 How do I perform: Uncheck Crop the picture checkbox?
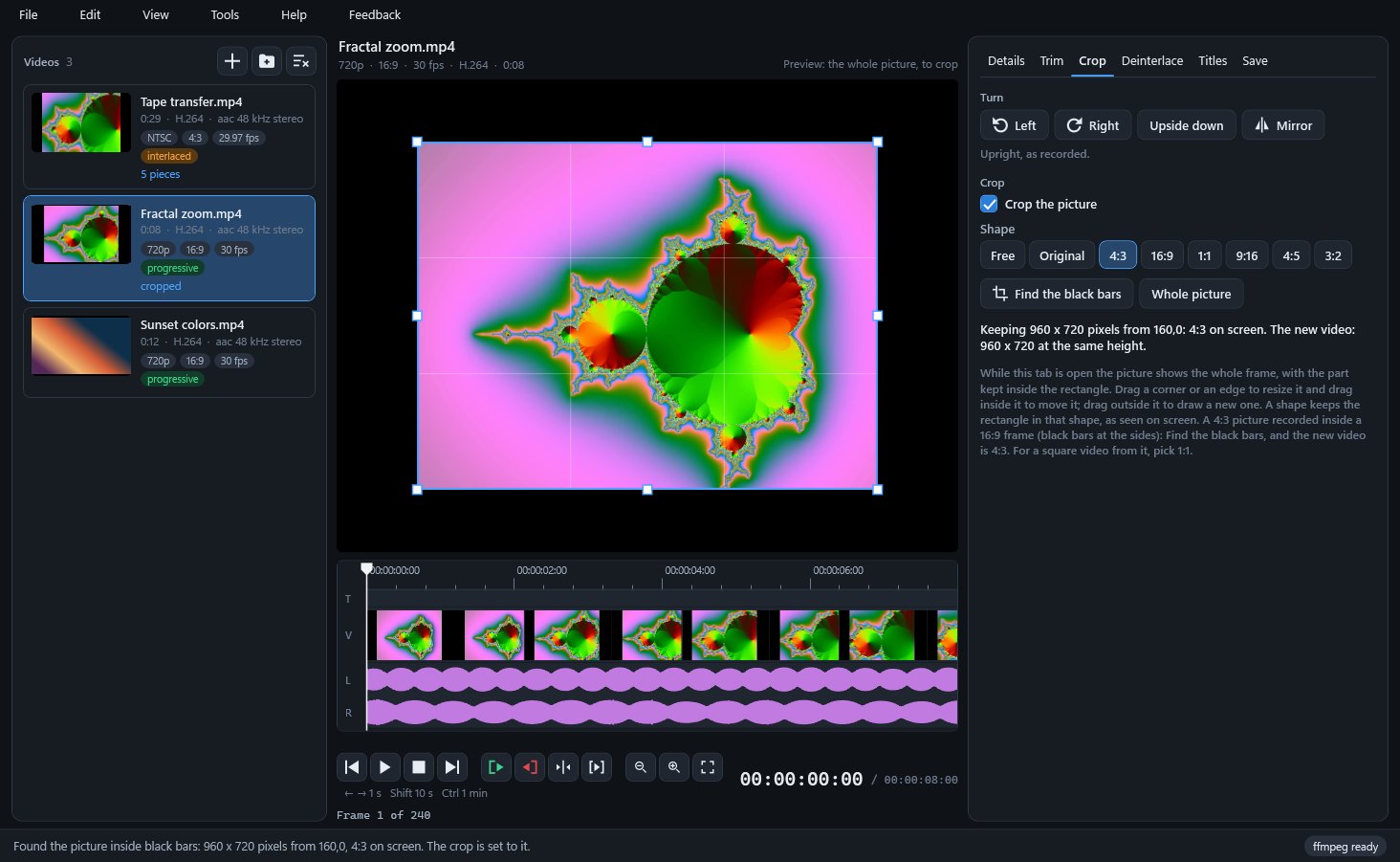pos(989,204)
